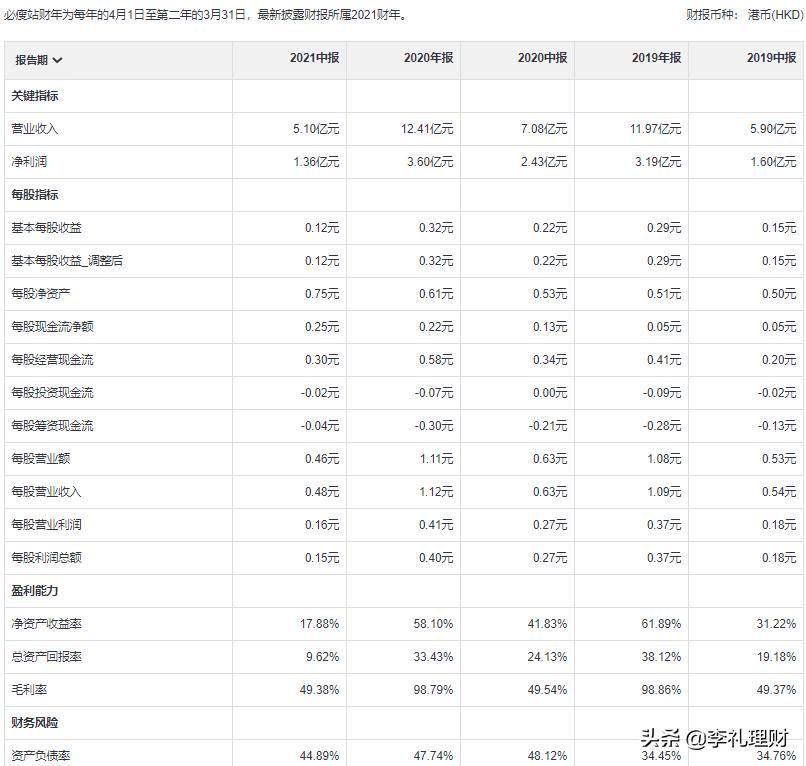This screenshot has width=806, height=766.
Task: Click the 2020中报 period label
Action: tap(533, 61)
